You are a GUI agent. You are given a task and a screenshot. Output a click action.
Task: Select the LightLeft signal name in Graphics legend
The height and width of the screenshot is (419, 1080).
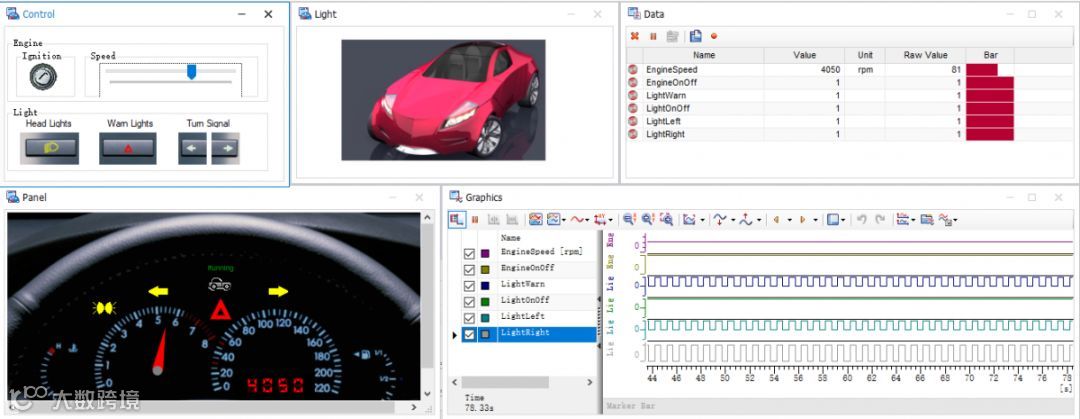point(522,316)
